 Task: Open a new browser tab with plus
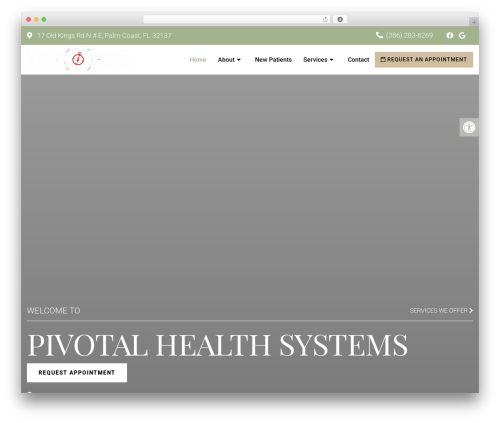[474, 22]
